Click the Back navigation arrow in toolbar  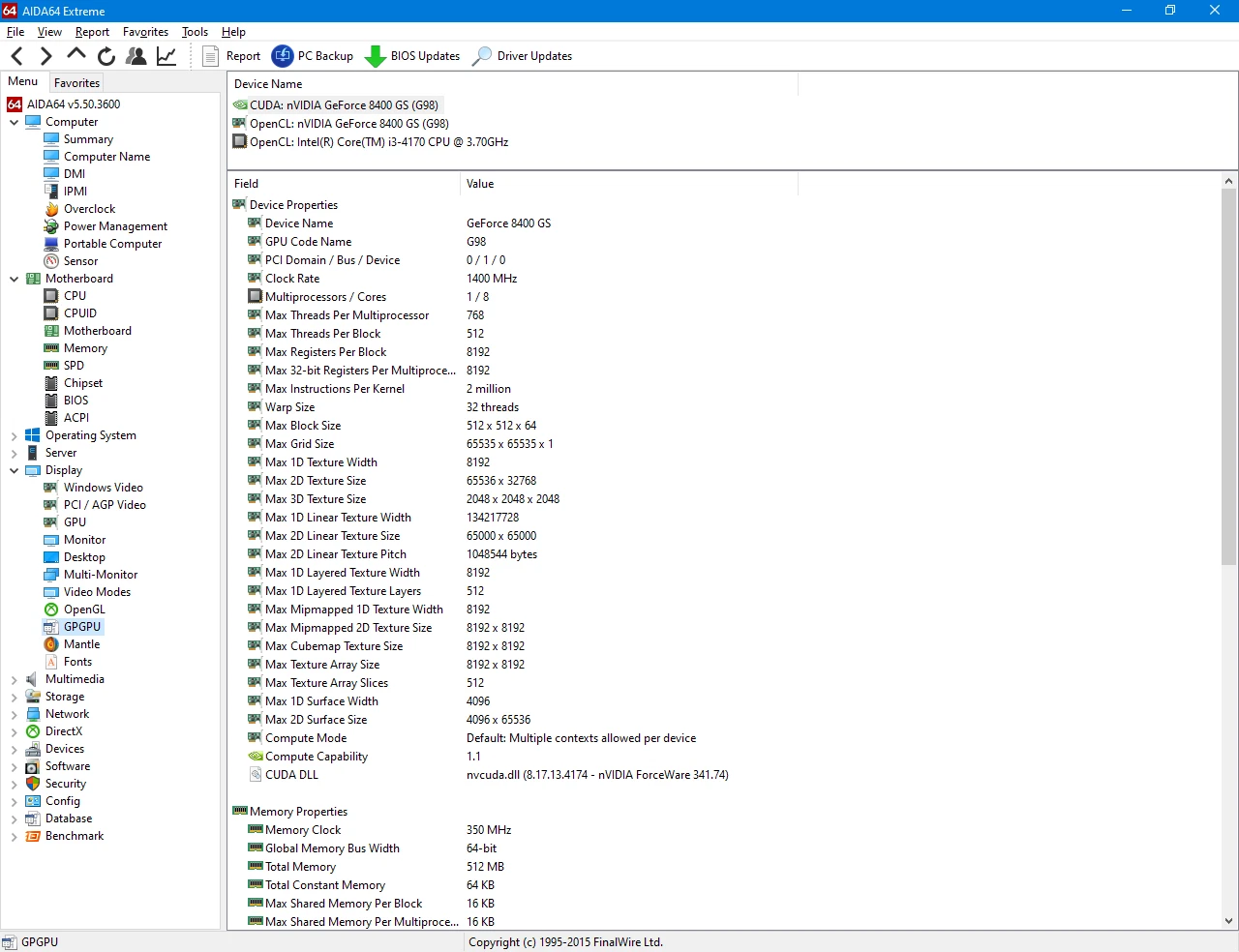pyautogui.click(x=16, y=56)
